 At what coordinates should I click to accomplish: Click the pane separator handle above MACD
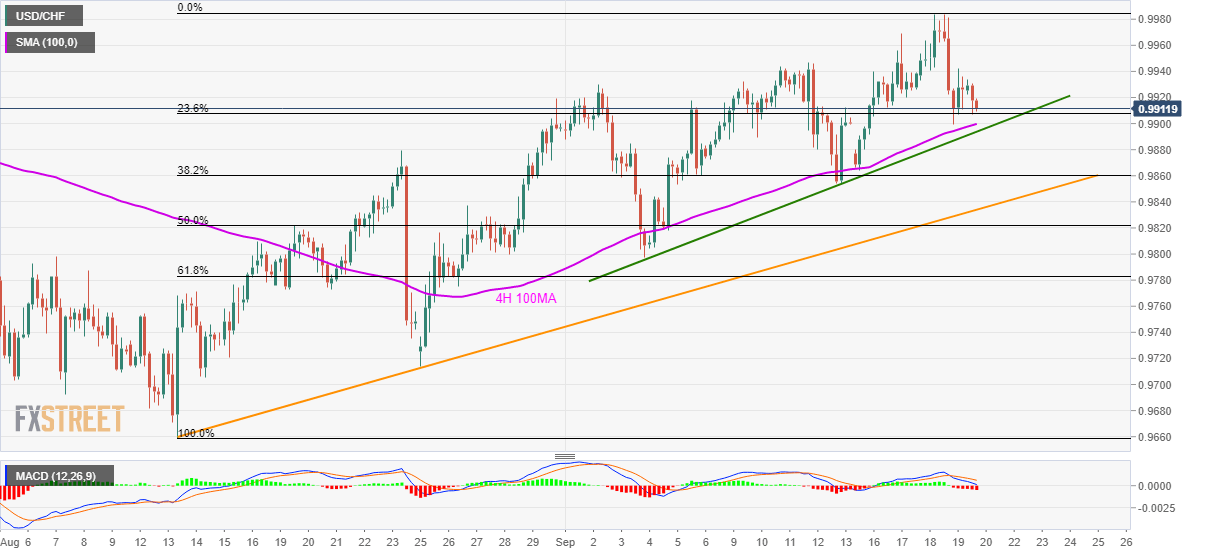[x=565, y=456]
